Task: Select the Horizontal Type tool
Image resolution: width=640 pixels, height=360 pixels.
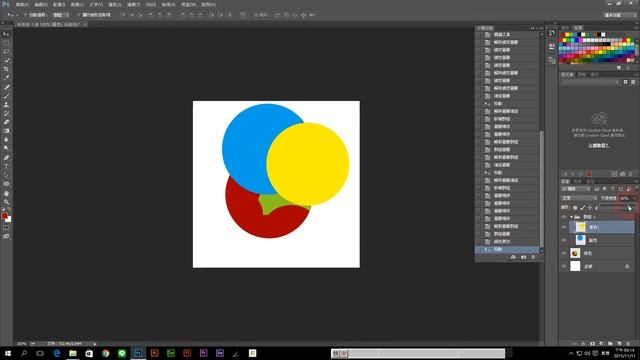Action: click(x=6, y=166)
